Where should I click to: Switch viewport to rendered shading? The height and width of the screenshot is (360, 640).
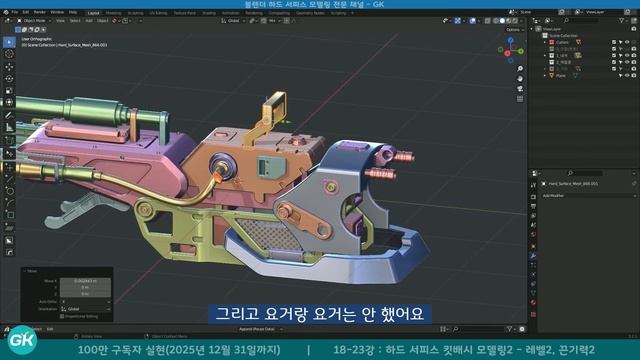(x=515, y=21)
